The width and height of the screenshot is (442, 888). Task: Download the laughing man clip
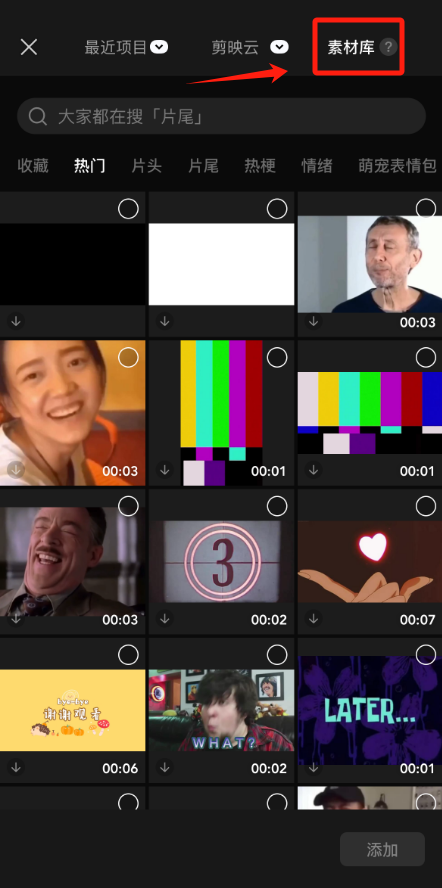pyautogui.click(x=16, y=618)
